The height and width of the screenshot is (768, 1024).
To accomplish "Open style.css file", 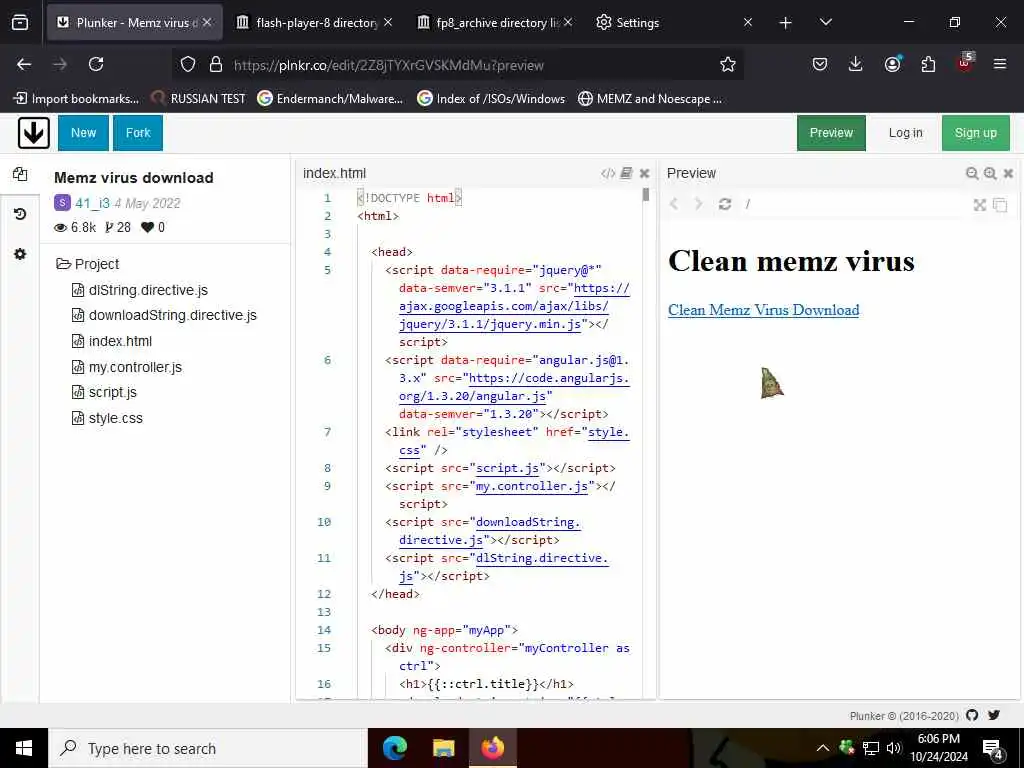I will [107, 418].
